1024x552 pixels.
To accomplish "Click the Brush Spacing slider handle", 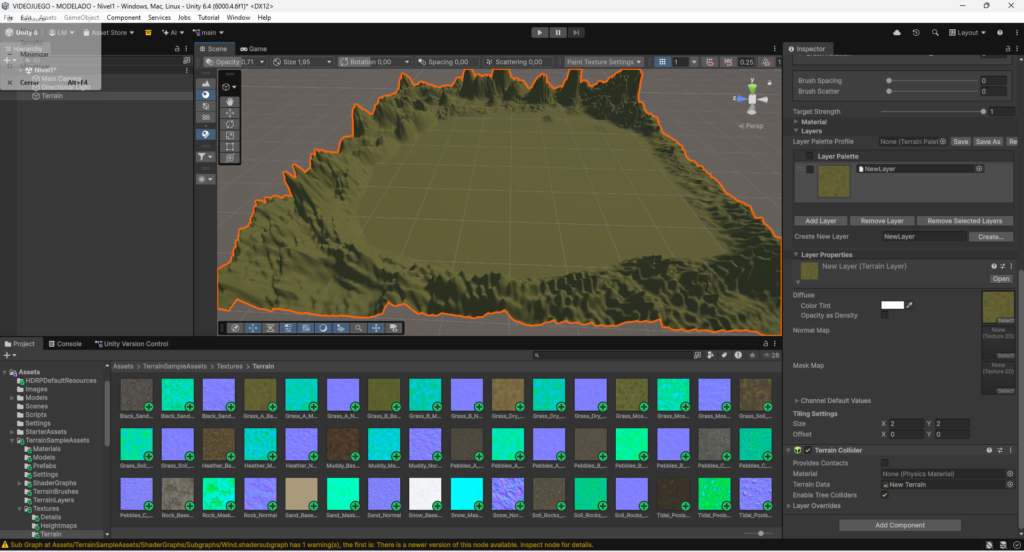I will tap(889, 80).
